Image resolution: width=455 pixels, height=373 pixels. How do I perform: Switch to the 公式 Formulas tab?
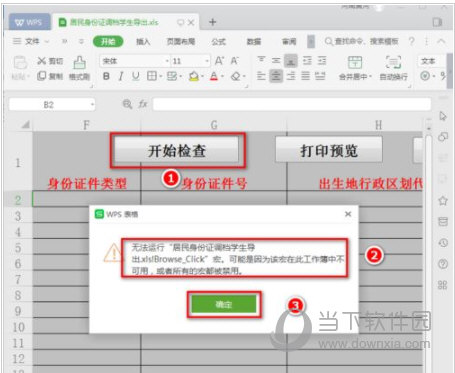(x=218, y=42)
